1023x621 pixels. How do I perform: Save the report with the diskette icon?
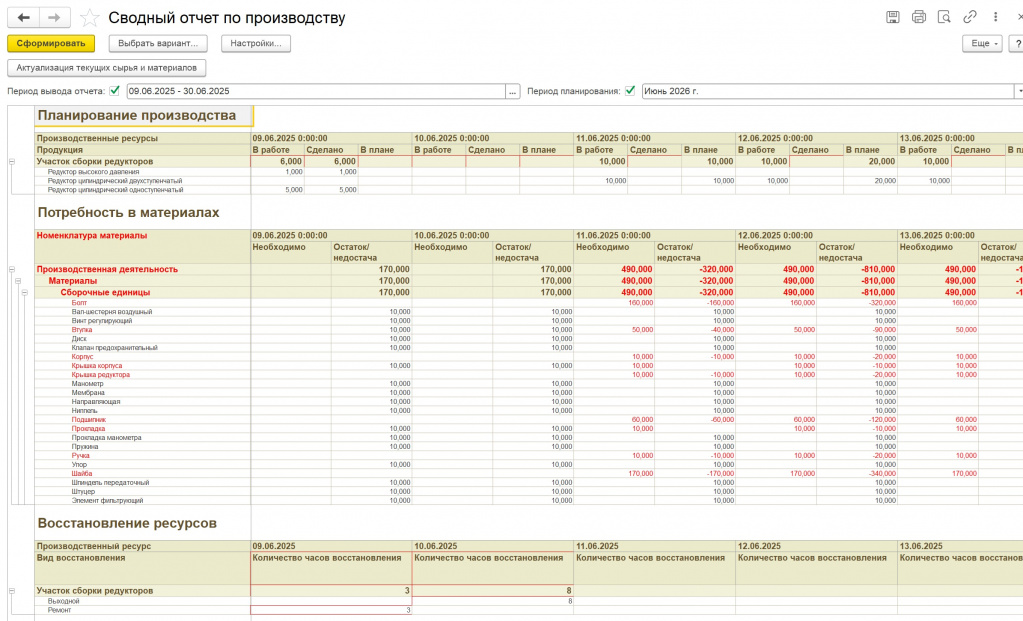click(893, 17)
